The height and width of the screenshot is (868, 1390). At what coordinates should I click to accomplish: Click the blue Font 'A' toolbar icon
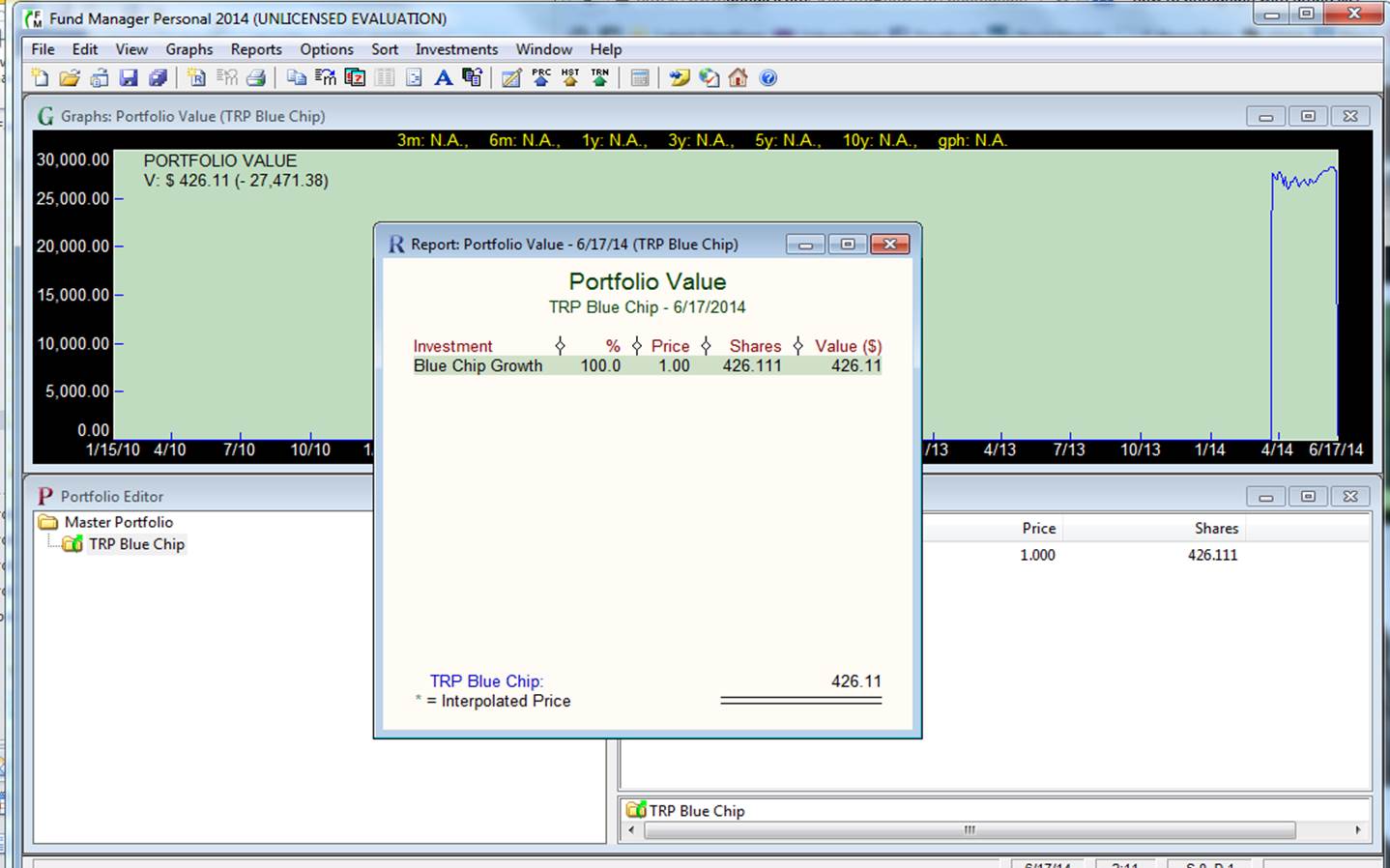coord(444,78)
